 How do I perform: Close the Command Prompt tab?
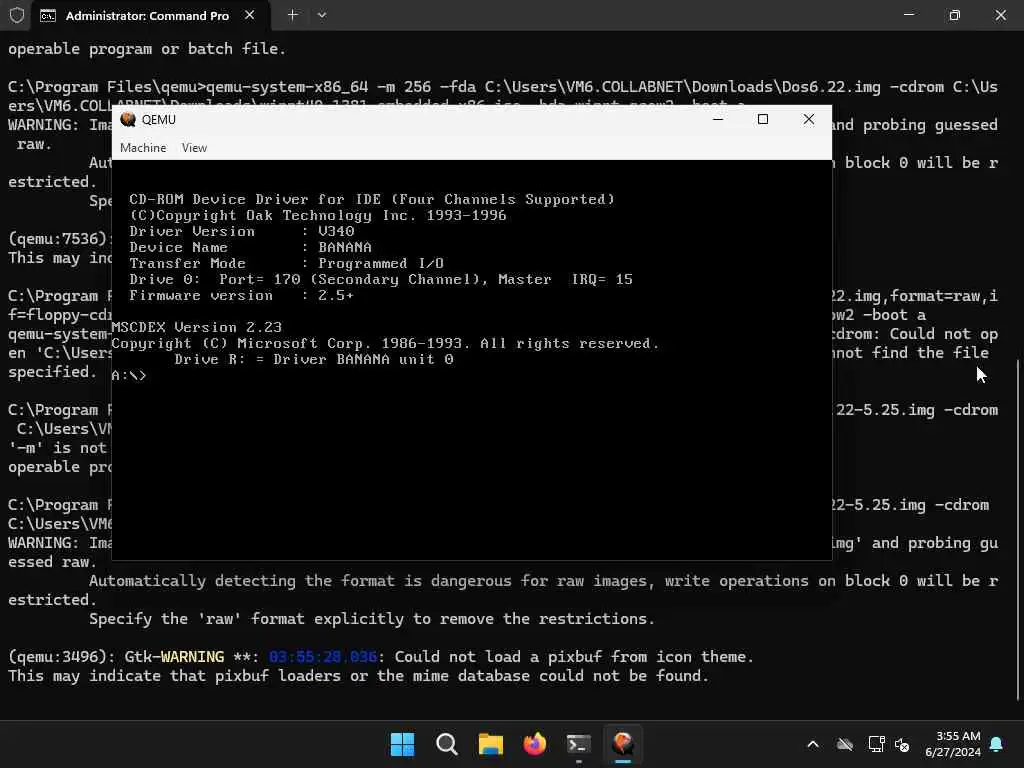click(249, 15)
